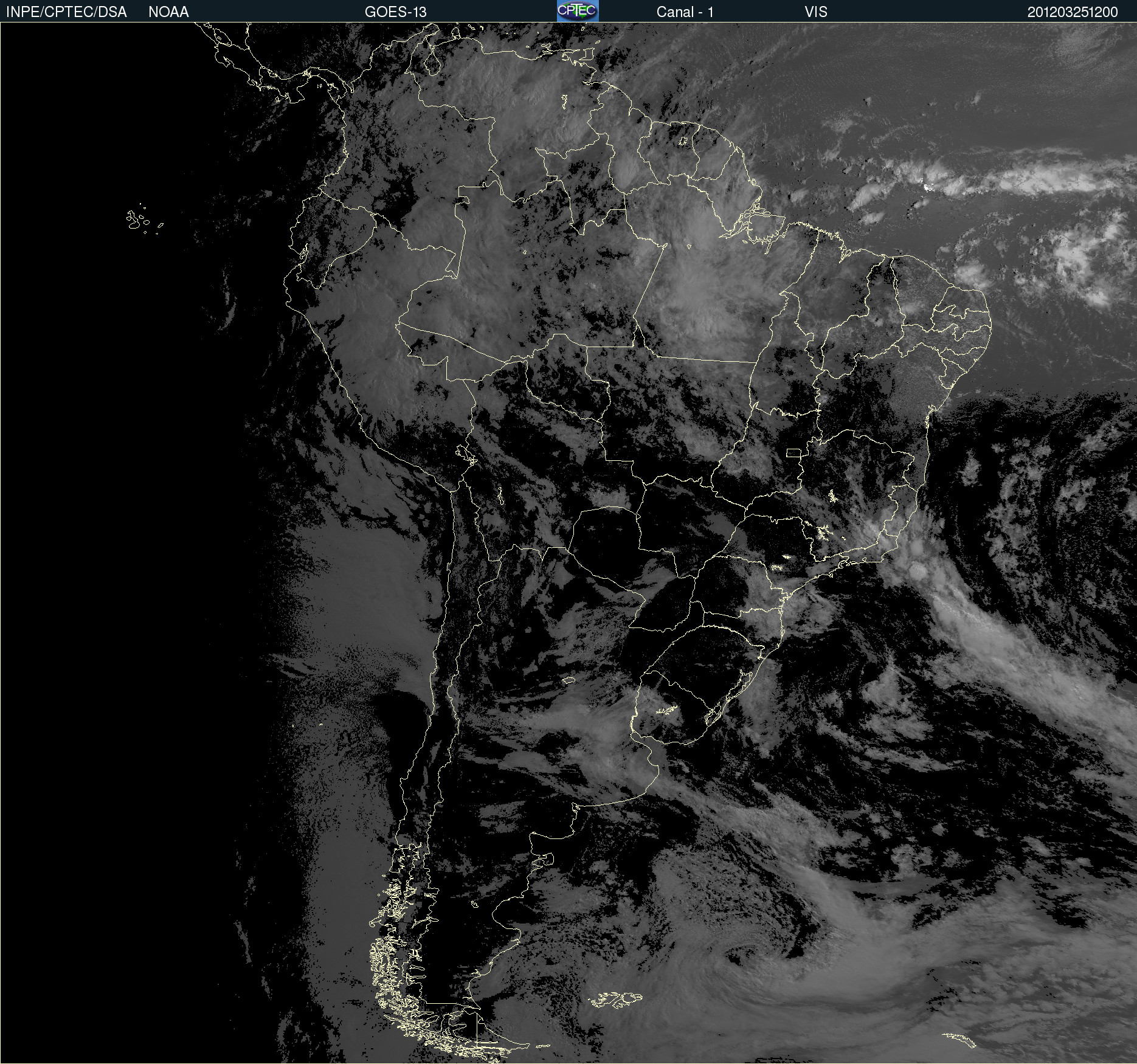The width and height of the screenshot is (1137, 1064).
Task: Click the GOES-13 satellite label
Action: click(396, 12)
